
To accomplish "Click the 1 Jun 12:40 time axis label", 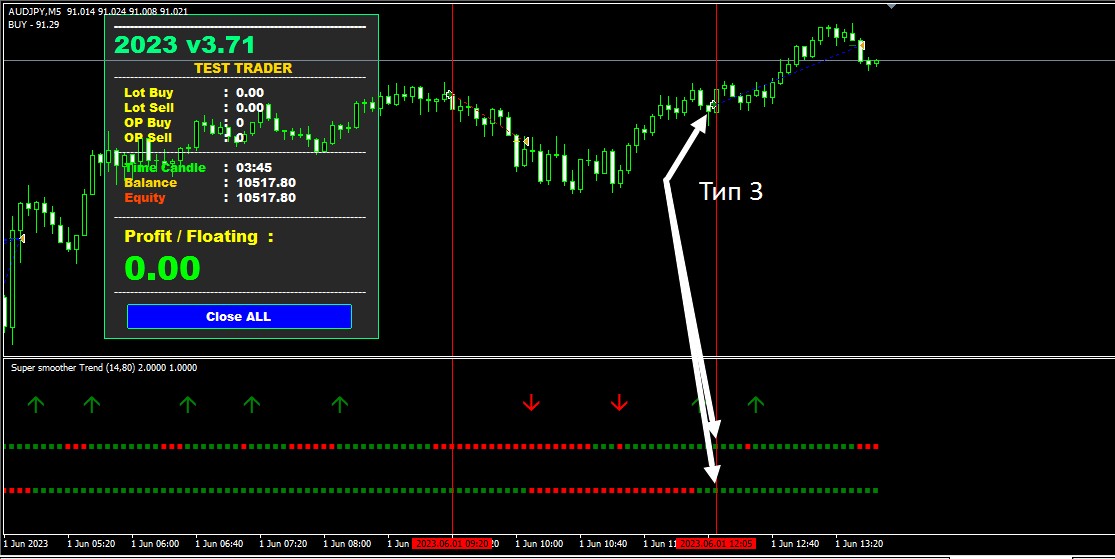I will (795, 543).
